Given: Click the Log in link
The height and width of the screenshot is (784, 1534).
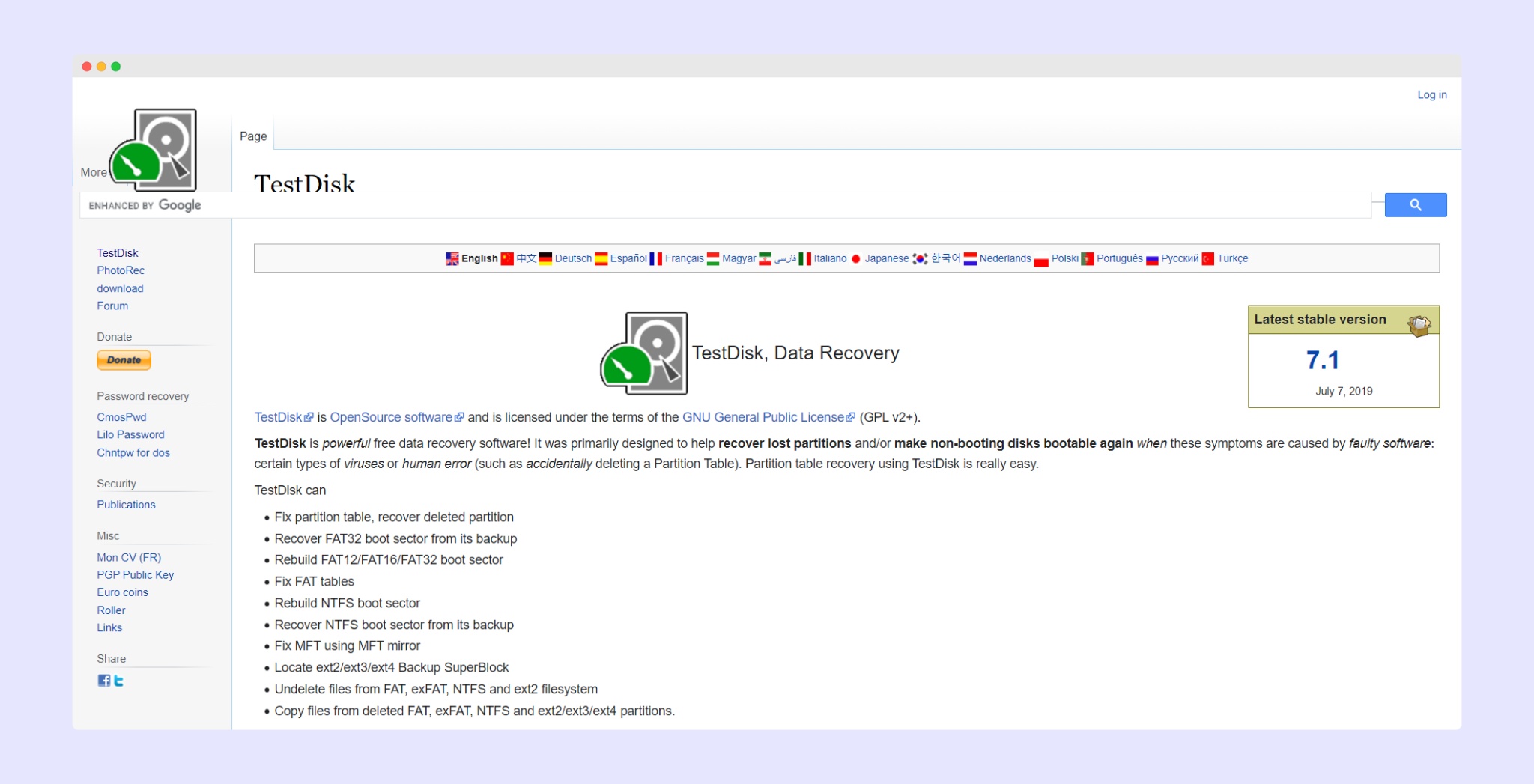Looking at the screenshot, I should [1431, 94].
